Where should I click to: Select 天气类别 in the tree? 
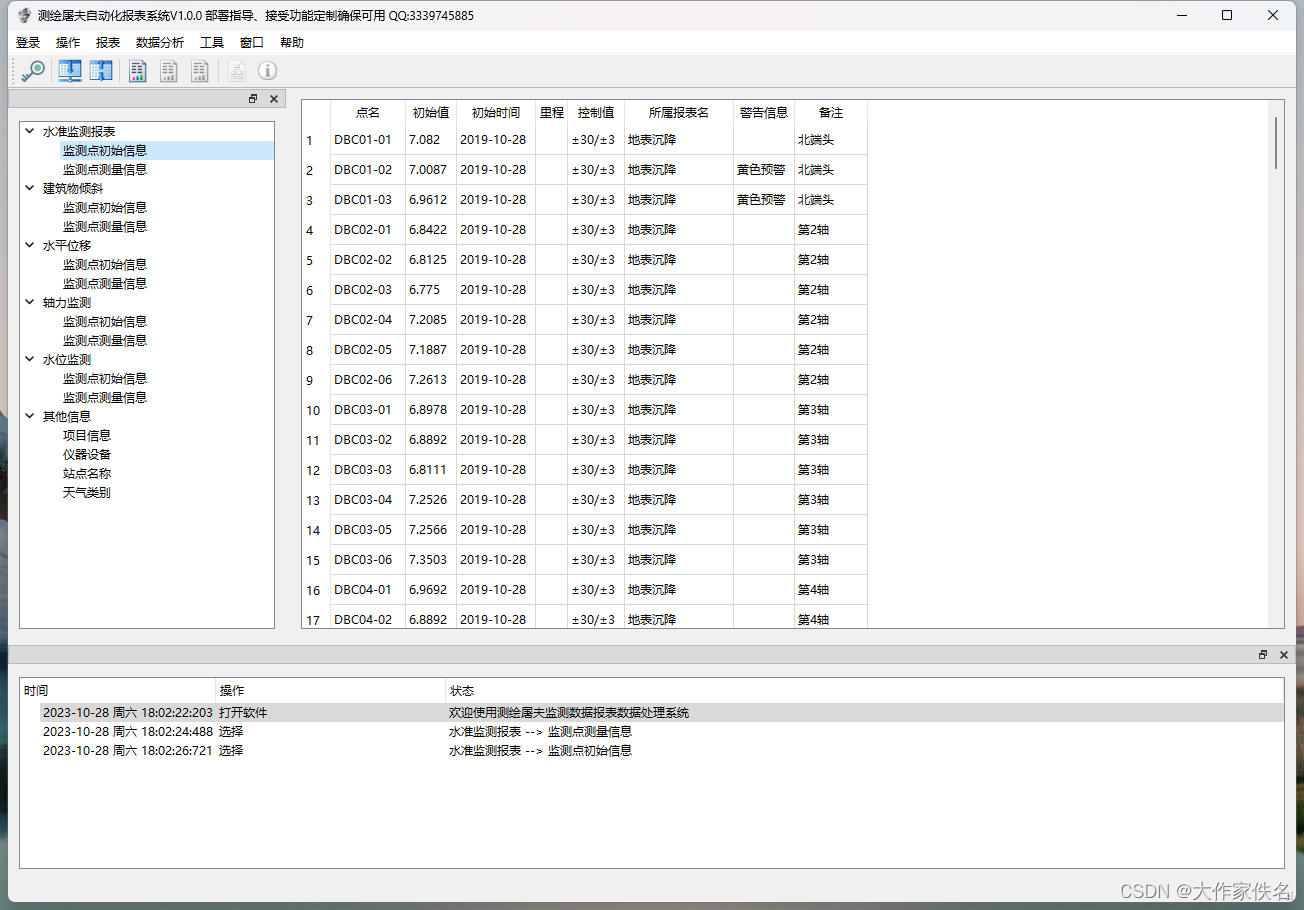click(x=87, y=493)
